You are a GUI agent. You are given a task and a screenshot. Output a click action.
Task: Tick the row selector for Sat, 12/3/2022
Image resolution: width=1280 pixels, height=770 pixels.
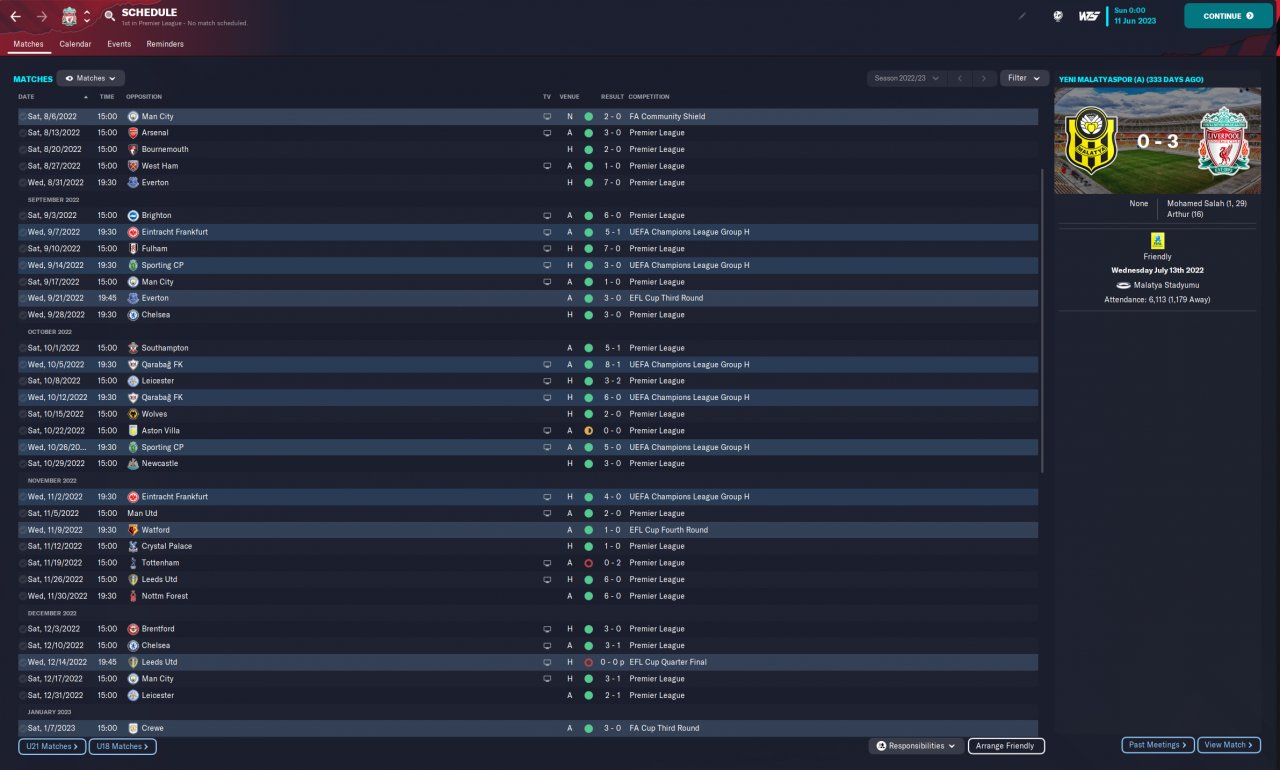tap(22, 629)
